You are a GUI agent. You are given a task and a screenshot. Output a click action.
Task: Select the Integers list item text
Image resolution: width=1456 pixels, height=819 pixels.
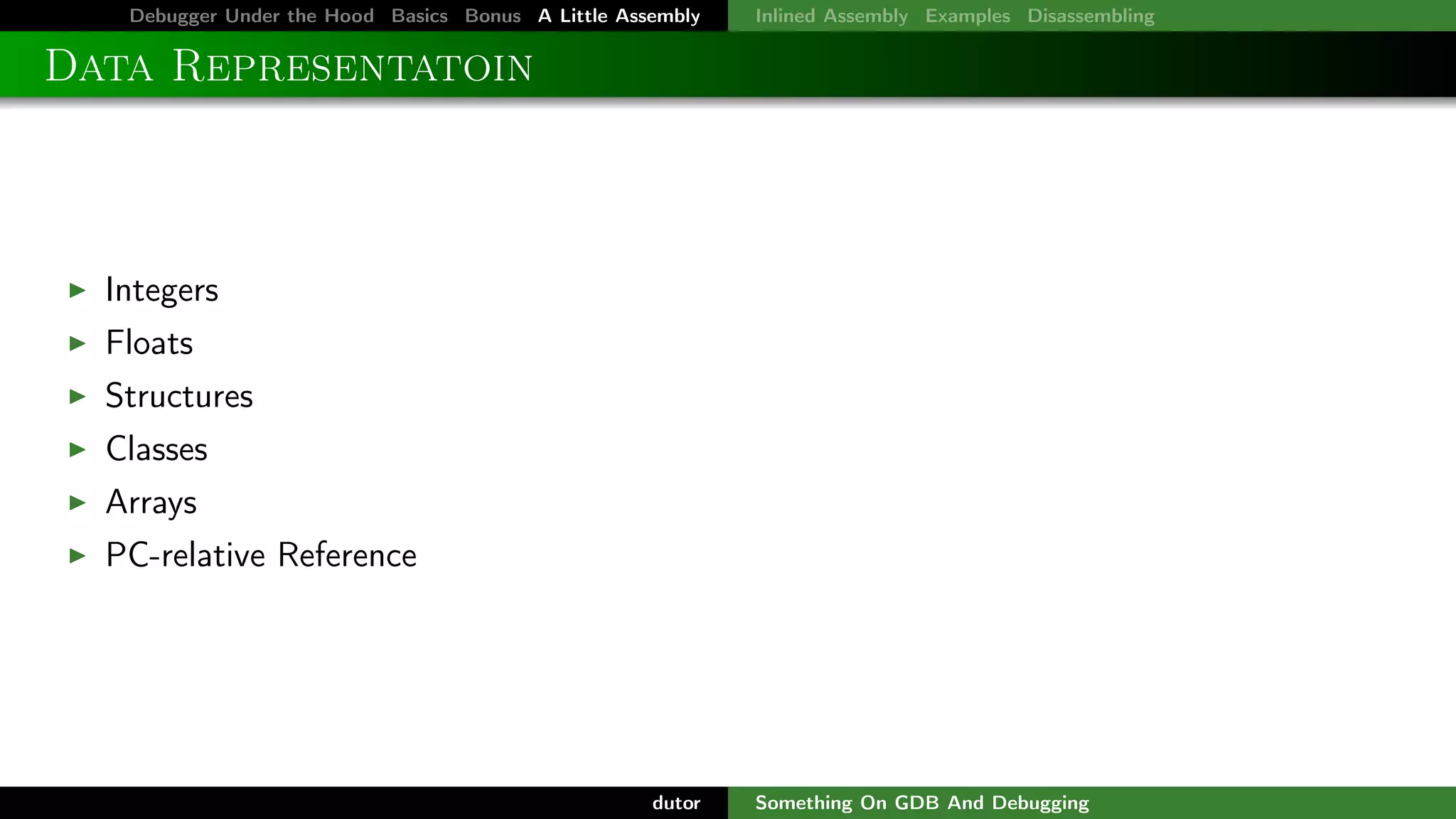(x=161, y=290)
